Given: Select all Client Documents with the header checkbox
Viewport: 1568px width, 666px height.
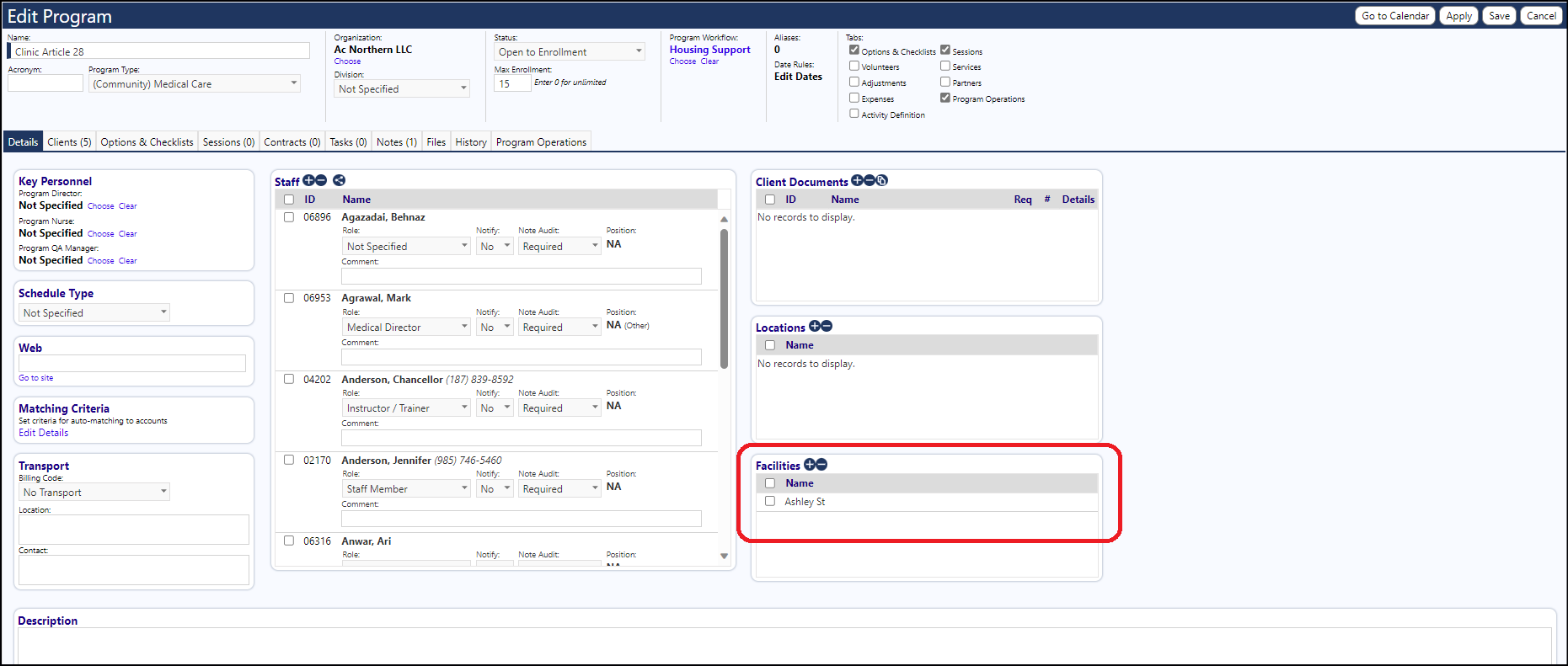Looking at the screenshot, I should click(x=770, y=200).
